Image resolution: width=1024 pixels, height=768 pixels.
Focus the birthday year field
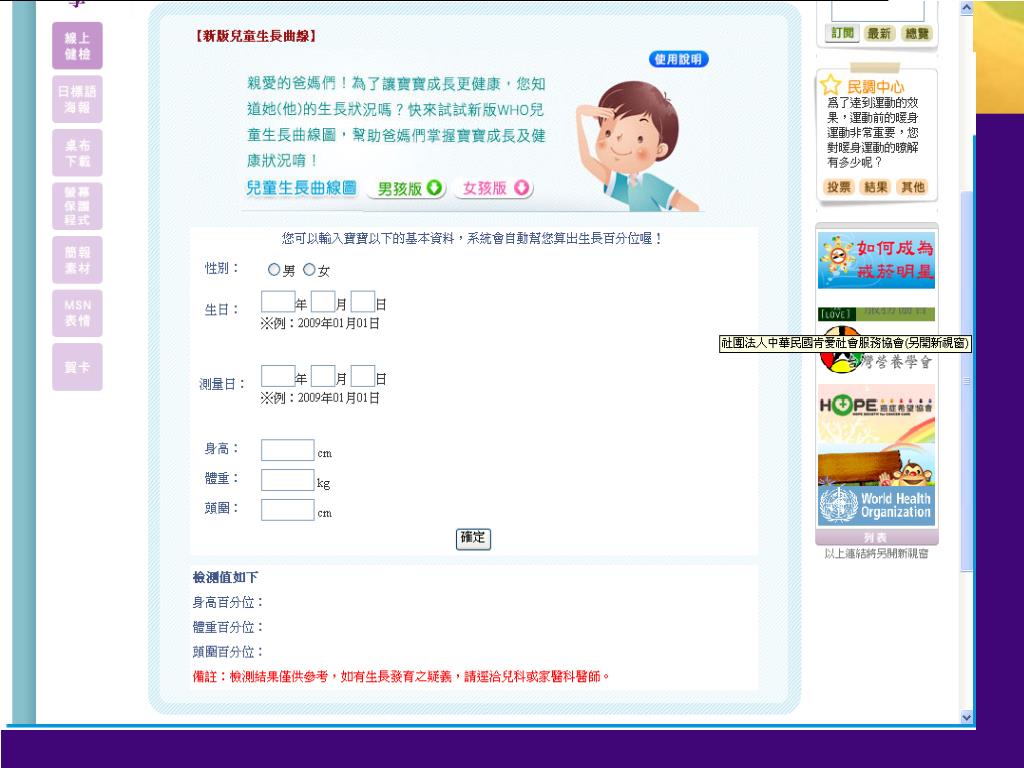(x=278, y=302)
